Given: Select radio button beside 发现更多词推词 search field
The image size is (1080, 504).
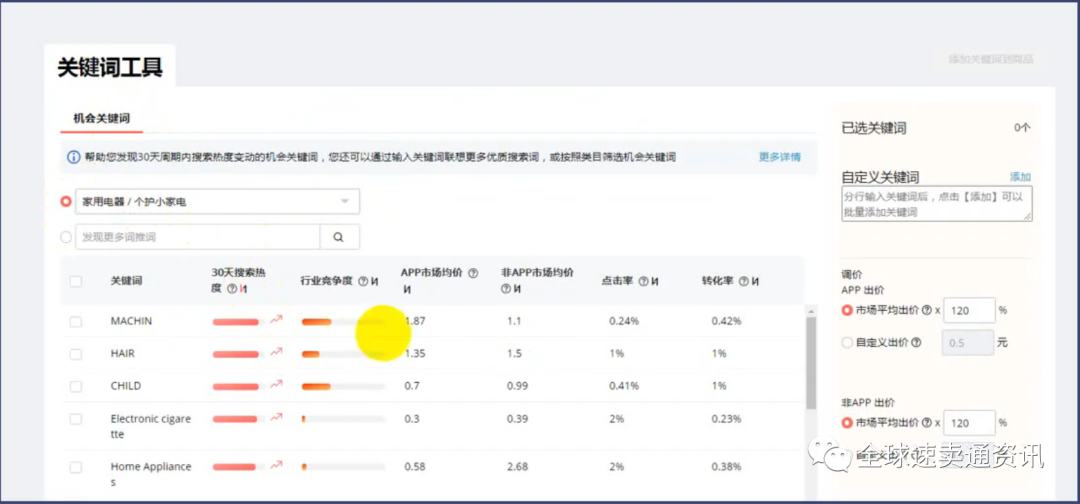Looking at the screenshot, I should click(x=66, y=237).
